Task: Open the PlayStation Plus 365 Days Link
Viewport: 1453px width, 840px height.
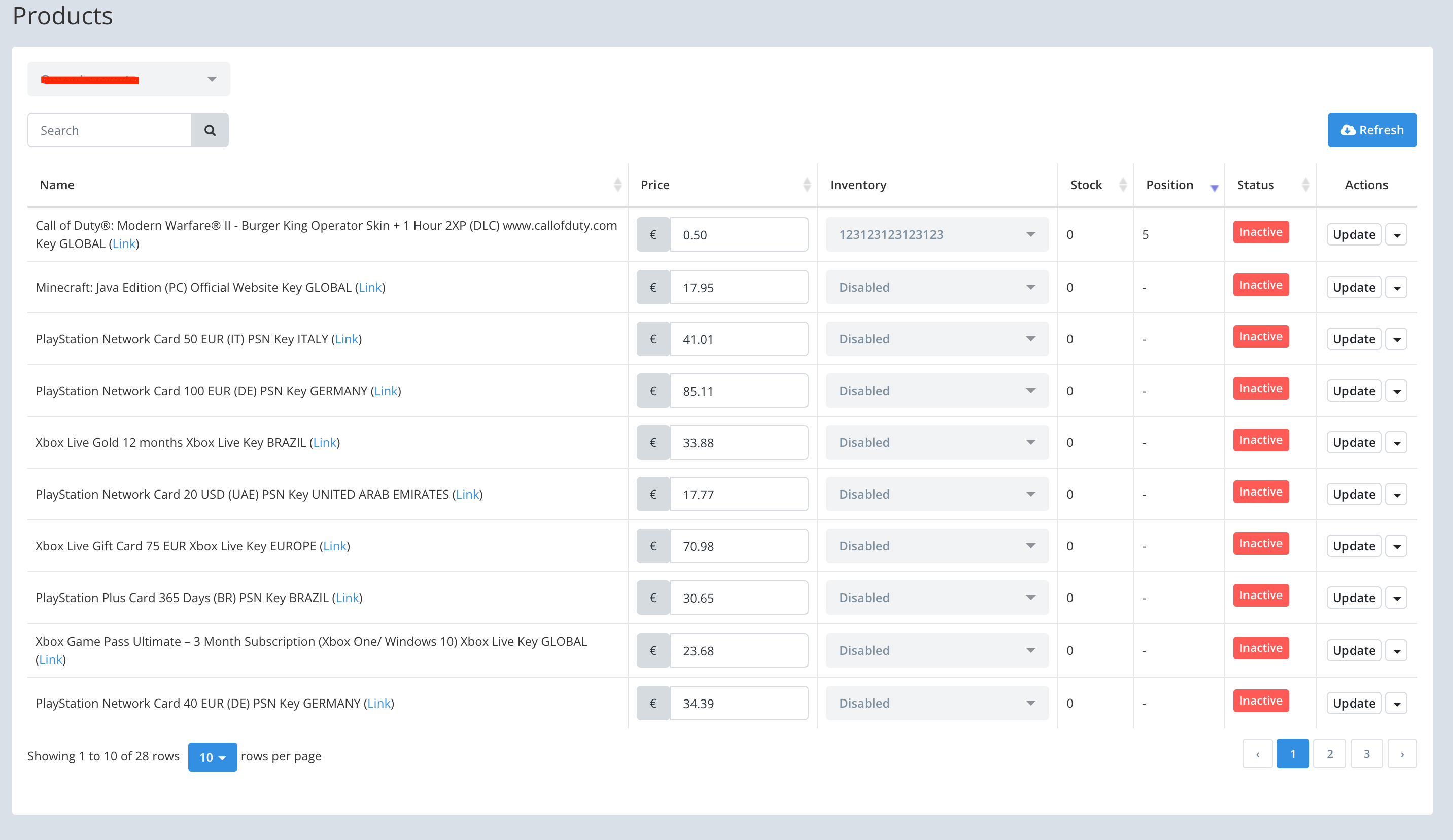Action: coord(347,598)
